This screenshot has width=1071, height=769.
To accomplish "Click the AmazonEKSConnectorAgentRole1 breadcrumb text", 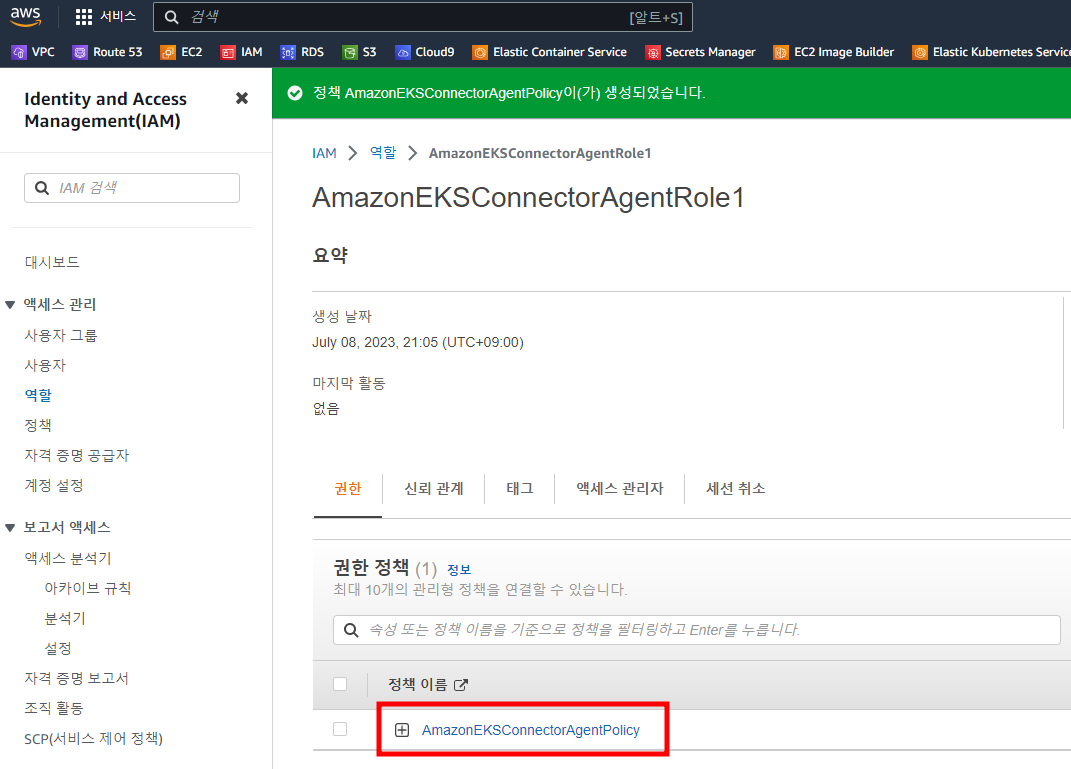I will [x=540, y=153].
